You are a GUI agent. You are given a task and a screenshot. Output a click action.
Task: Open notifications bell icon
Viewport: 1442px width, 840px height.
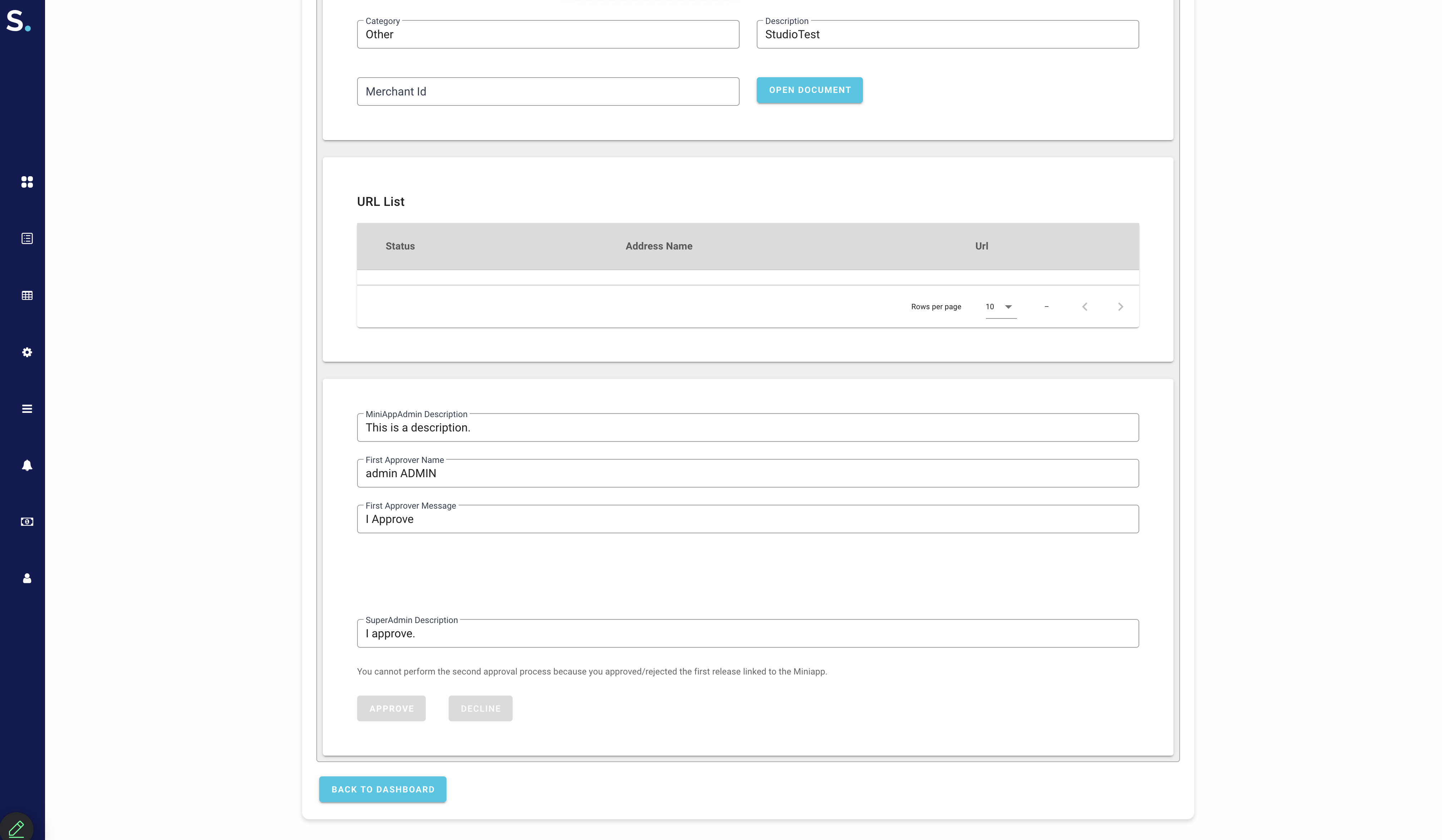pyautogui.click(x=27, y=465)
